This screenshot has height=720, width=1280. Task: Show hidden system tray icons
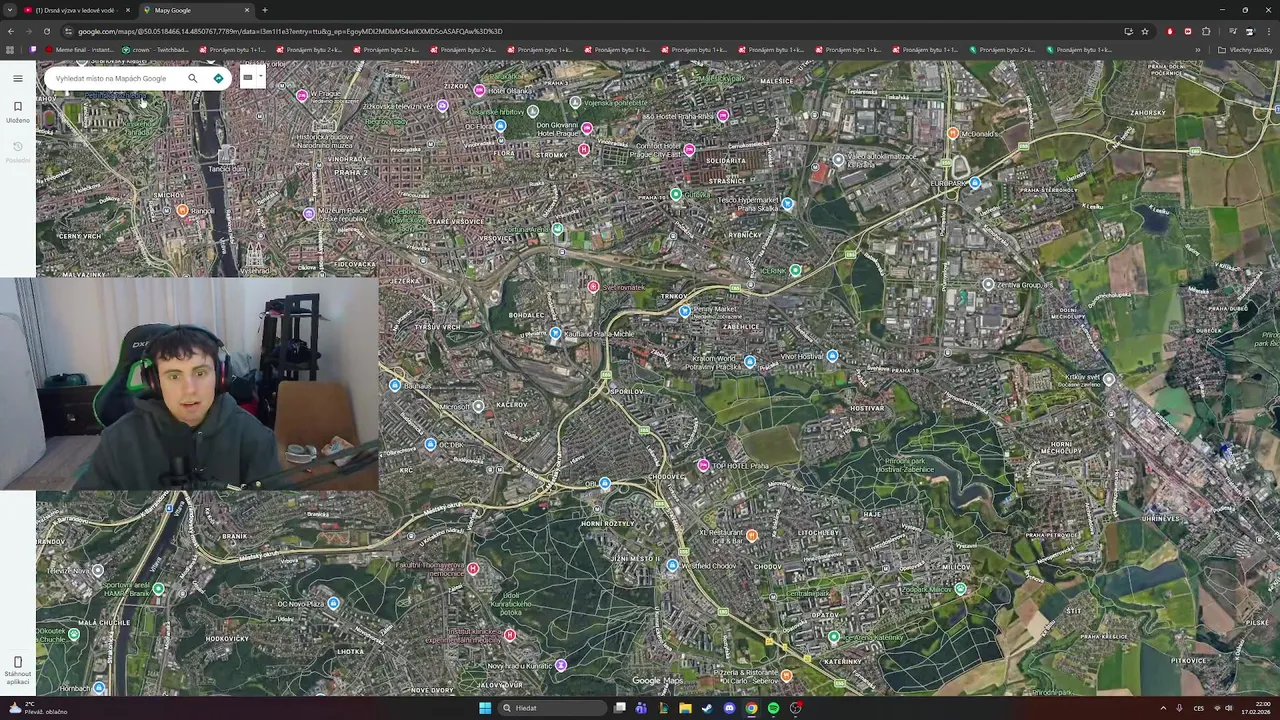pyautogui.click(x=1163, y=708)
